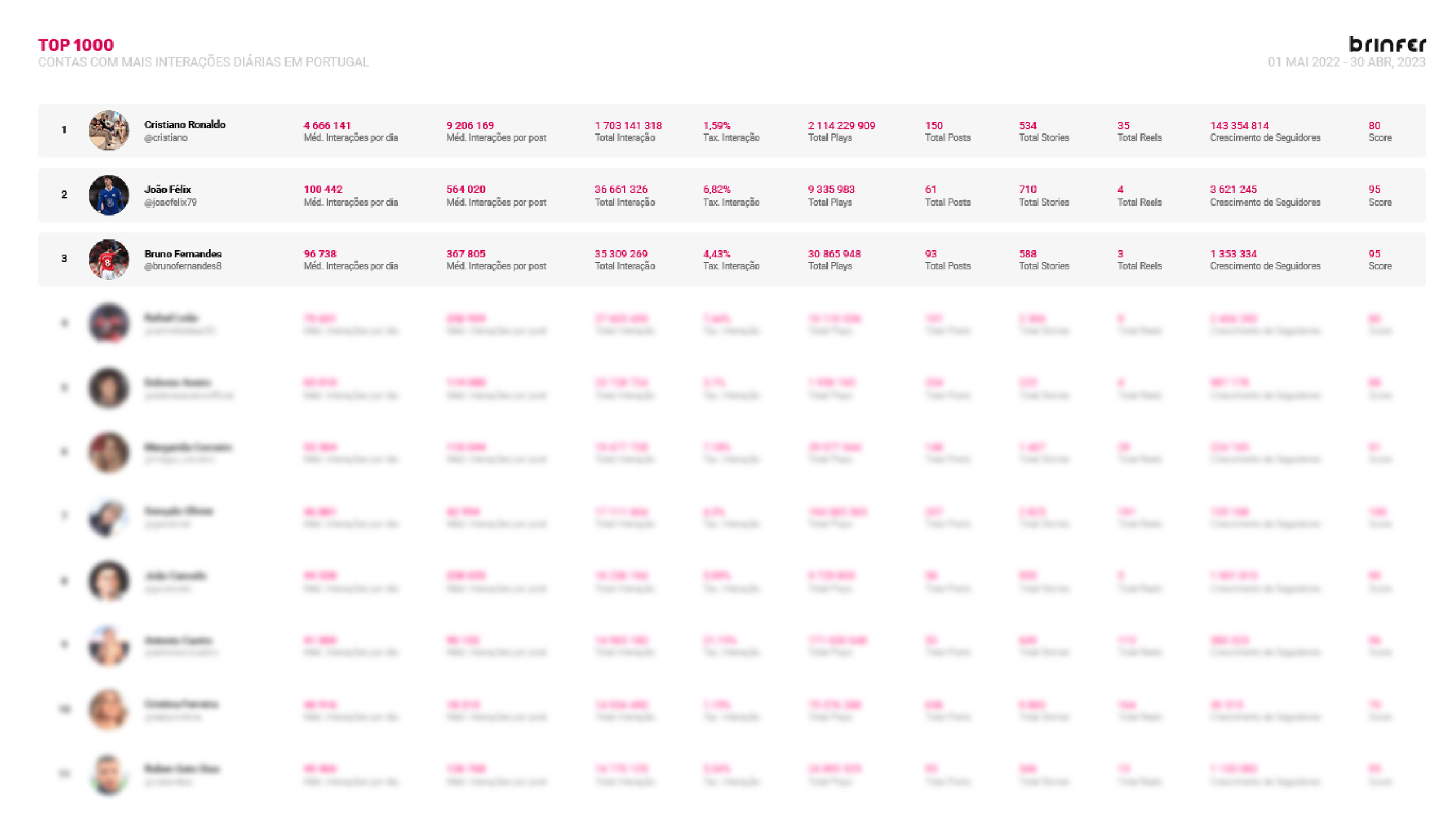Select João Félix's name
The height and width of the screenshot is (819, 1456).
coord(167,189)
